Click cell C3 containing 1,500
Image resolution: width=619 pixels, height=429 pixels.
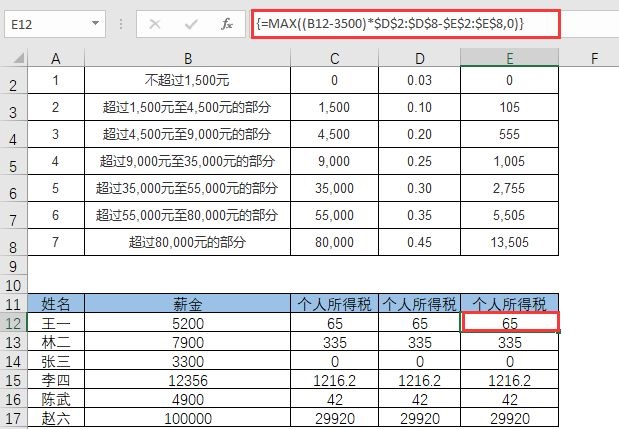334,107
